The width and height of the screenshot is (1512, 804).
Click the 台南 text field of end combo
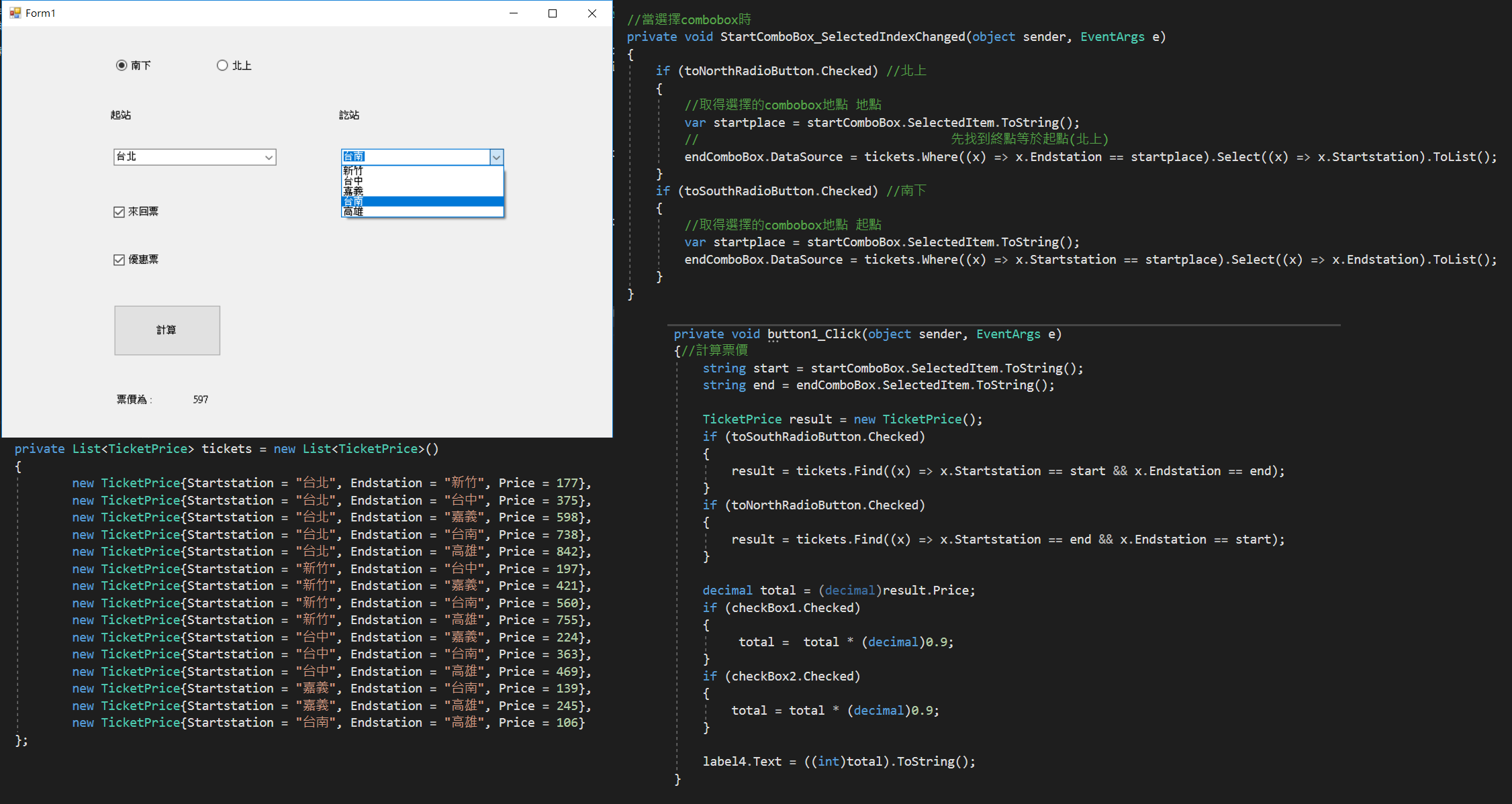click(416, 157)
